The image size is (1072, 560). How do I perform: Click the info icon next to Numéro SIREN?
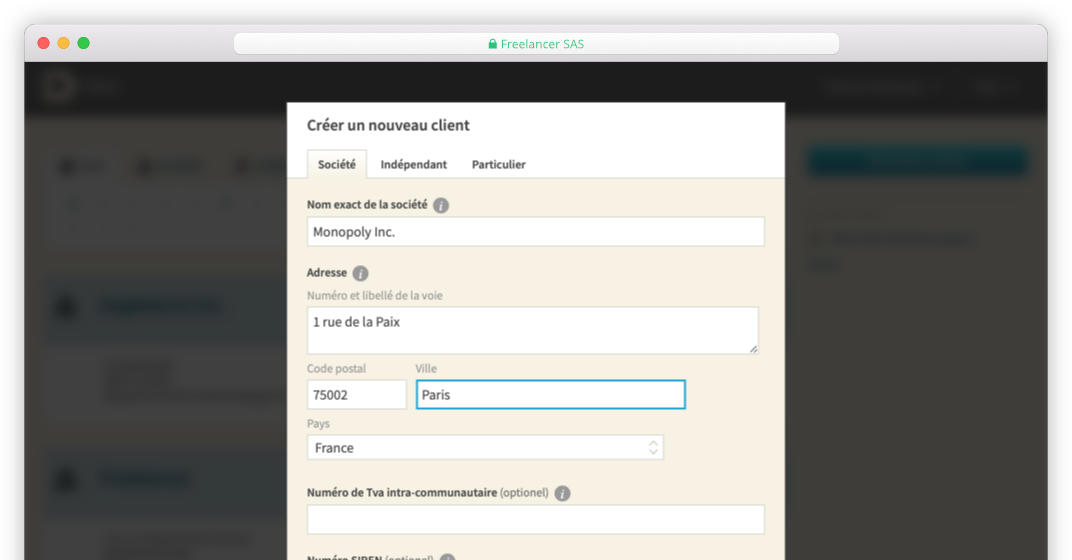[x=447, y=557]
